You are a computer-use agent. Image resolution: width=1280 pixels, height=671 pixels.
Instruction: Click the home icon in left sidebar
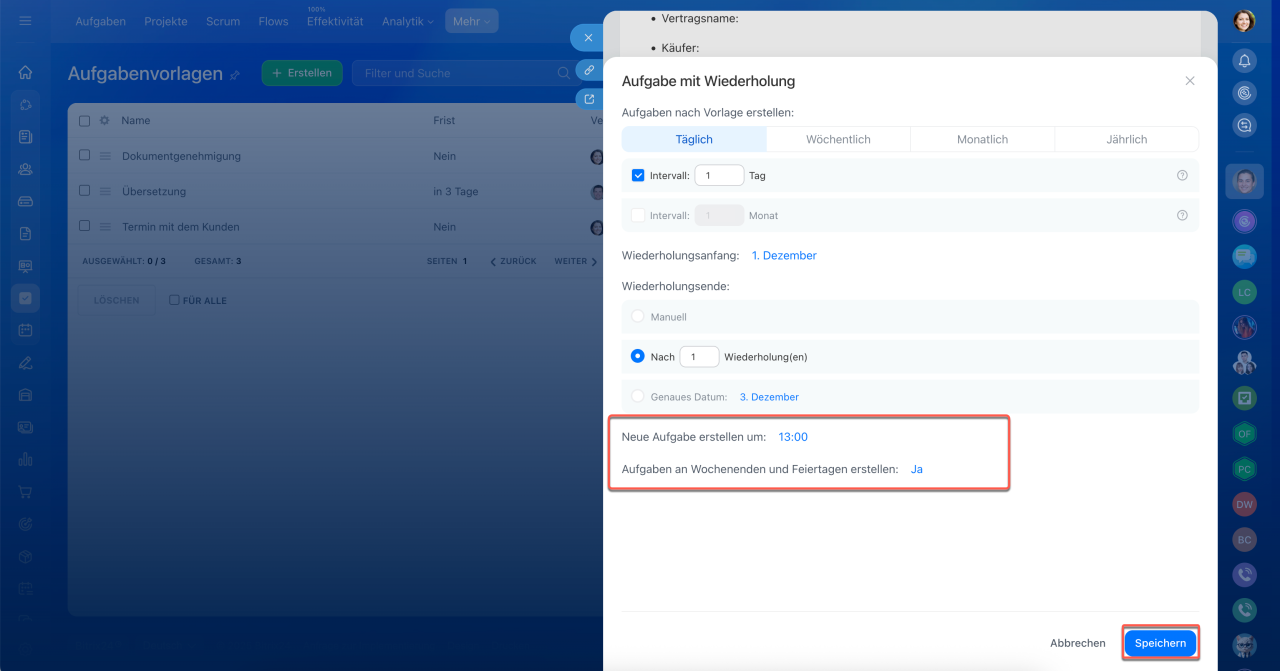(25, 72)
